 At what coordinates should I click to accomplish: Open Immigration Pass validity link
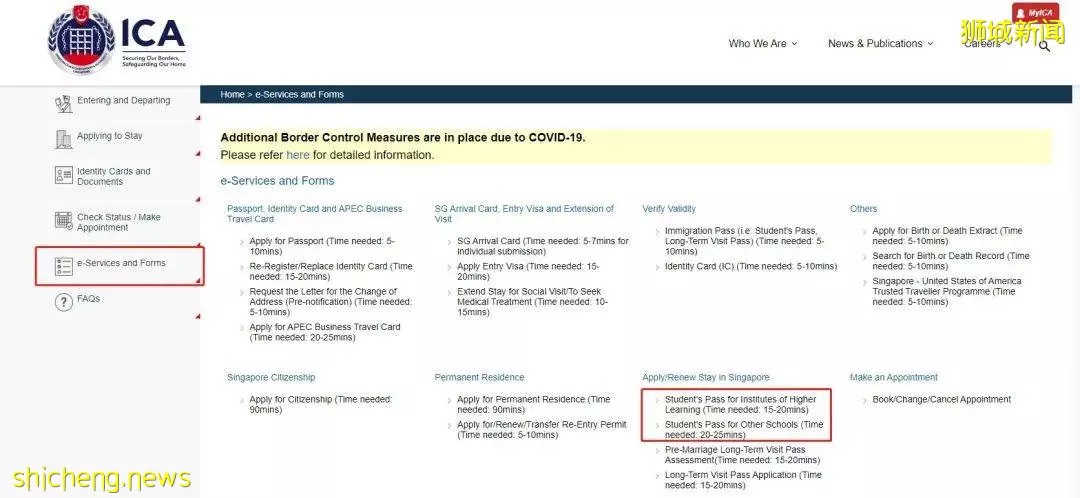coord(744,241)
